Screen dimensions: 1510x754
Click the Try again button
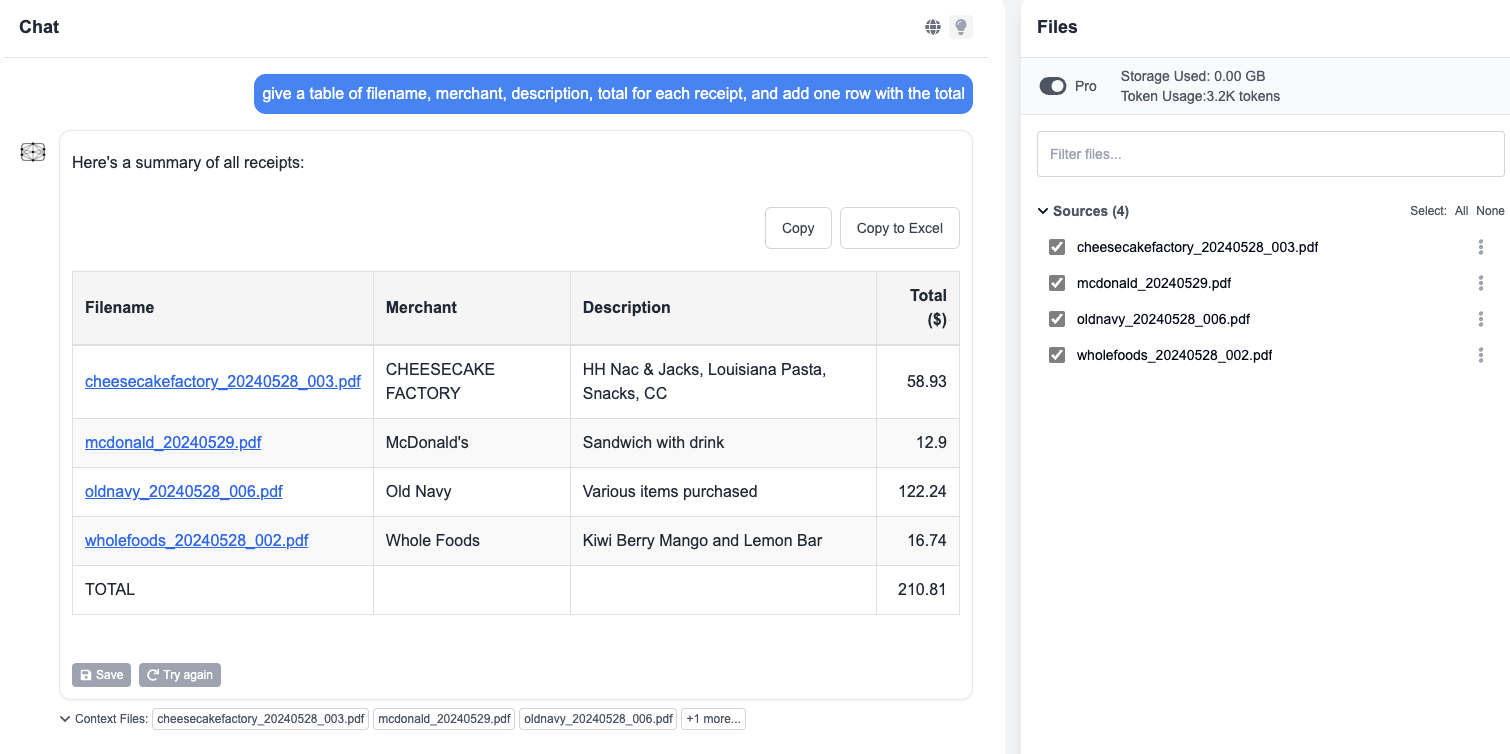pos(180,675)
